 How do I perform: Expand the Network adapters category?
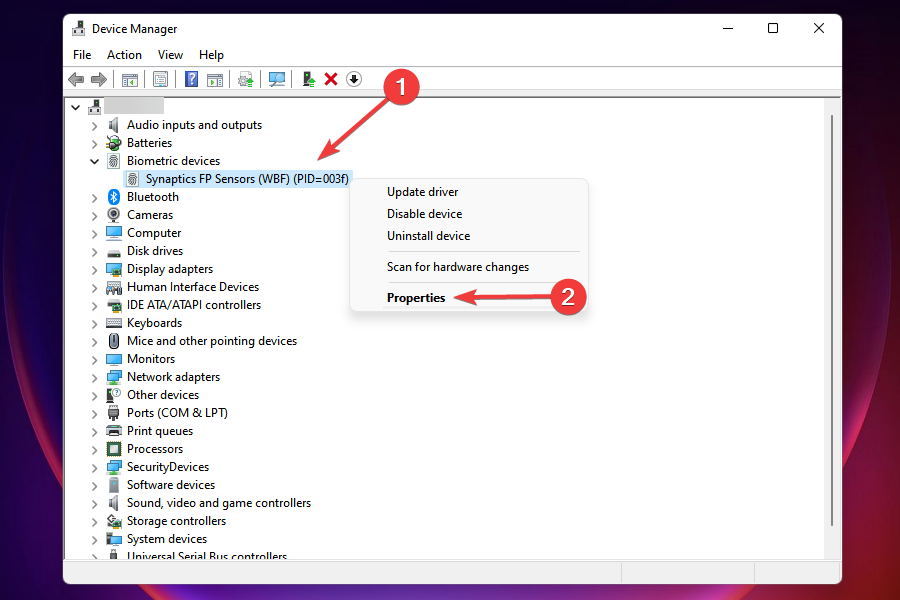(95, 378)
